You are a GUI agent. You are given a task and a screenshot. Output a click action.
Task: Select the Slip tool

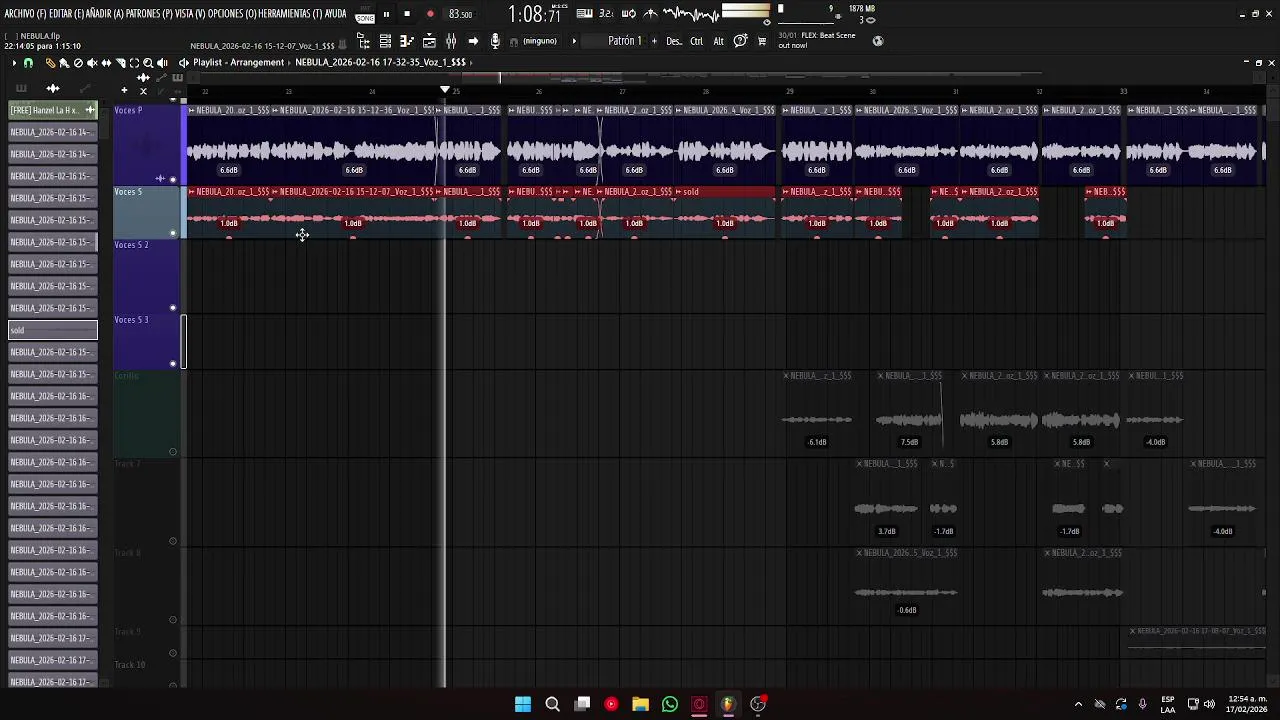[106, 63]
